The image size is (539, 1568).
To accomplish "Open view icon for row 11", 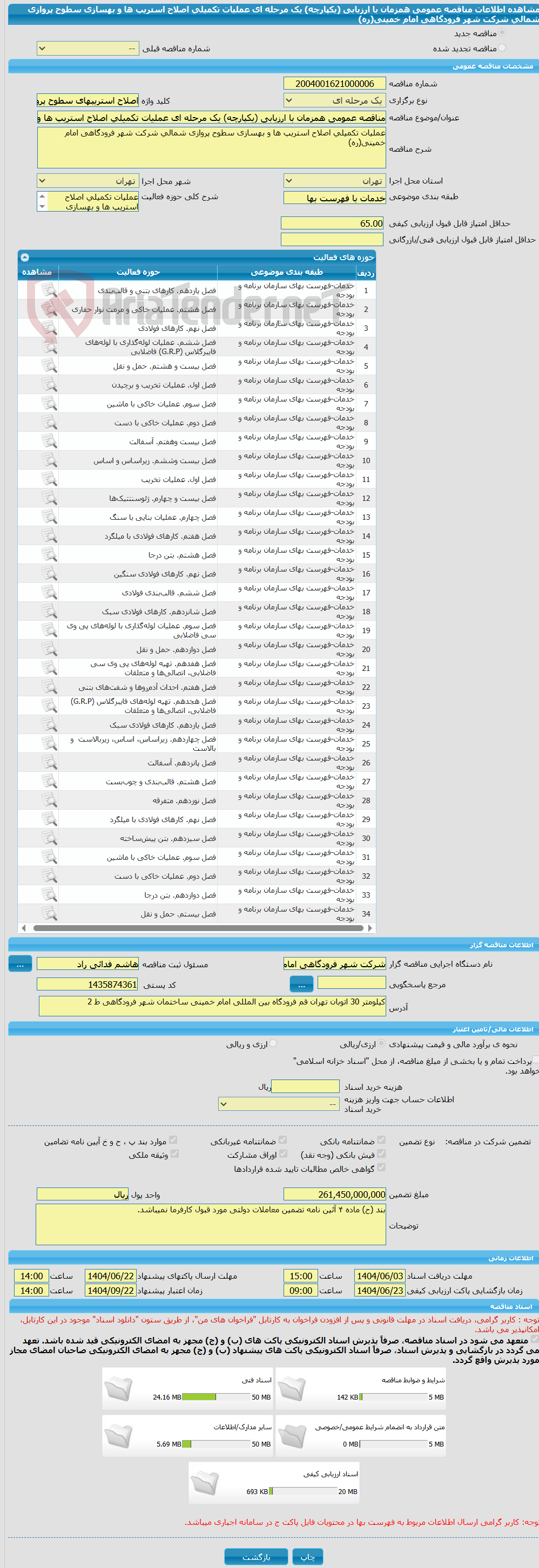I will (x=49, y=479).
